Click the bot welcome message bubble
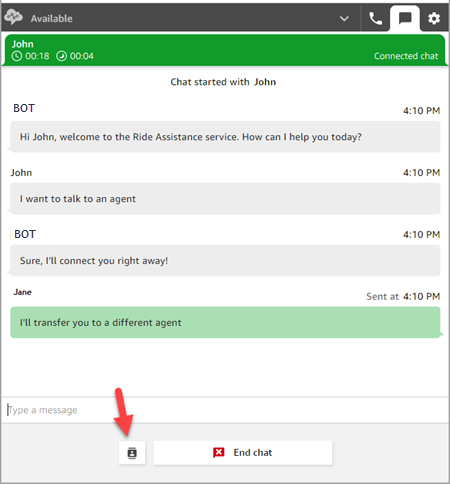The height and width of the screenshot is (484, 450). 225,137
